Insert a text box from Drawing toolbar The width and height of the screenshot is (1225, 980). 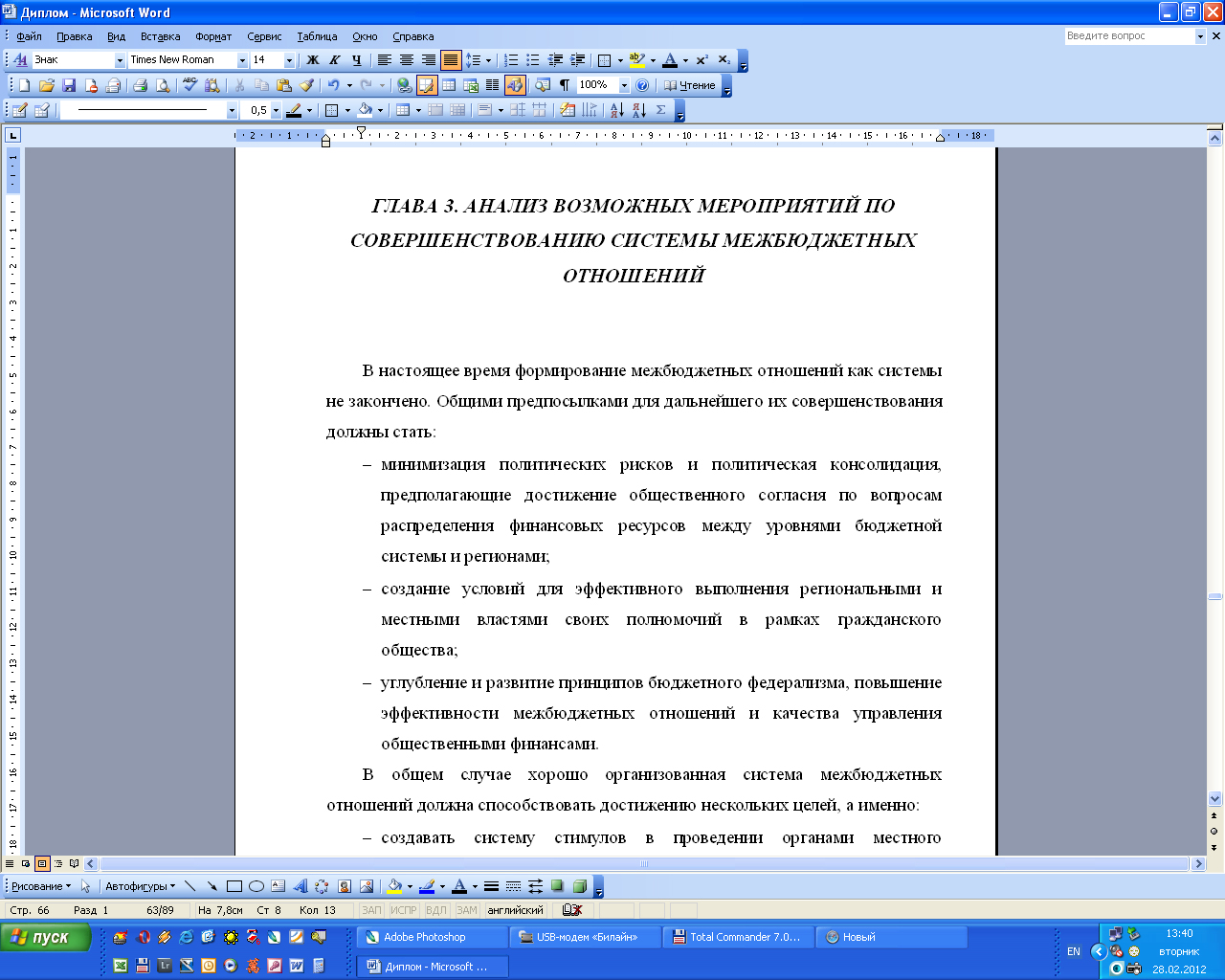[x=278, y=886]
